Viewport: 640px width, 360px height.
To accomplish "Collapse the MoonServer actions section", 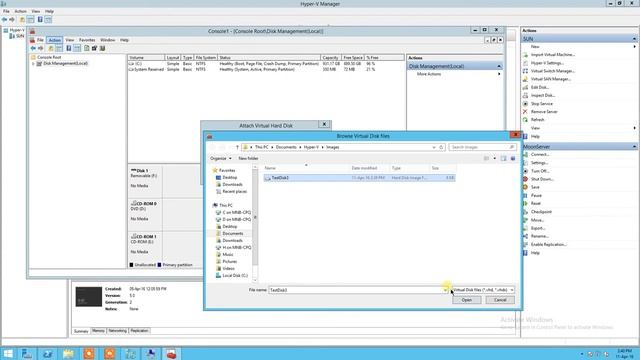I will coord(634,147).
